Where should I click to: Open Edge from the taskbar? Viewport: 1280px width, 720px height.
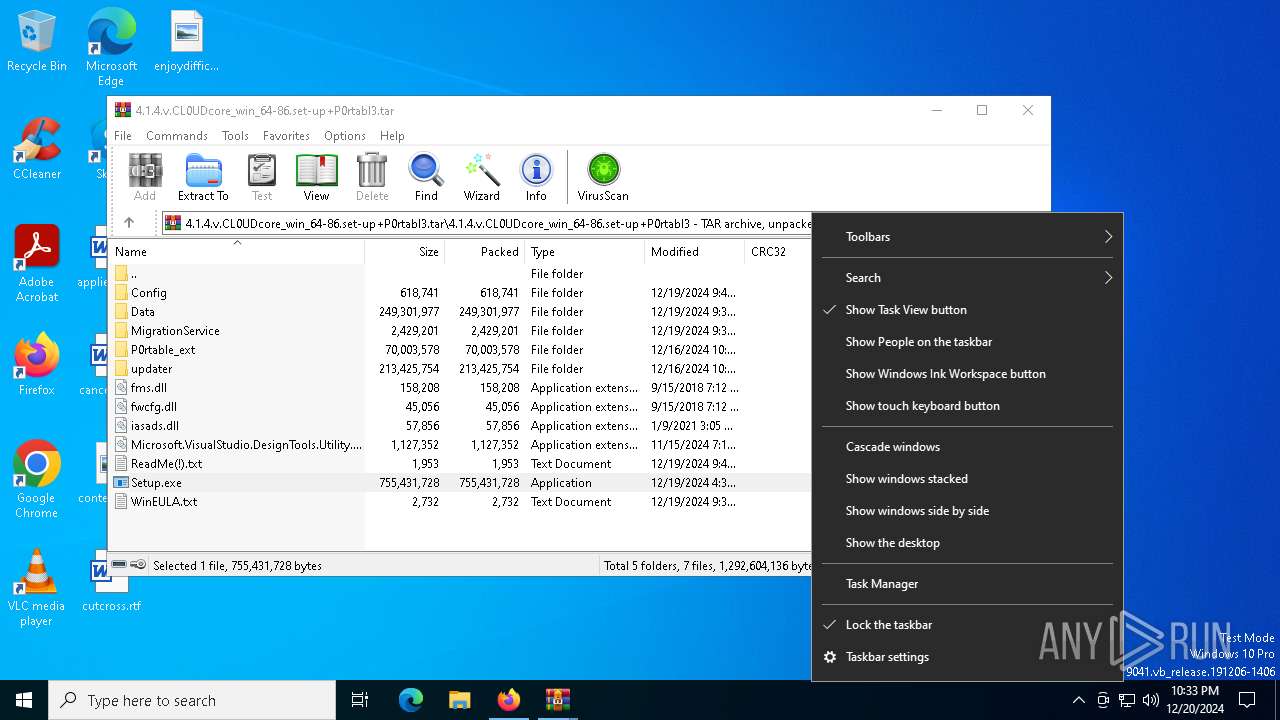click(x=411, y=700)
